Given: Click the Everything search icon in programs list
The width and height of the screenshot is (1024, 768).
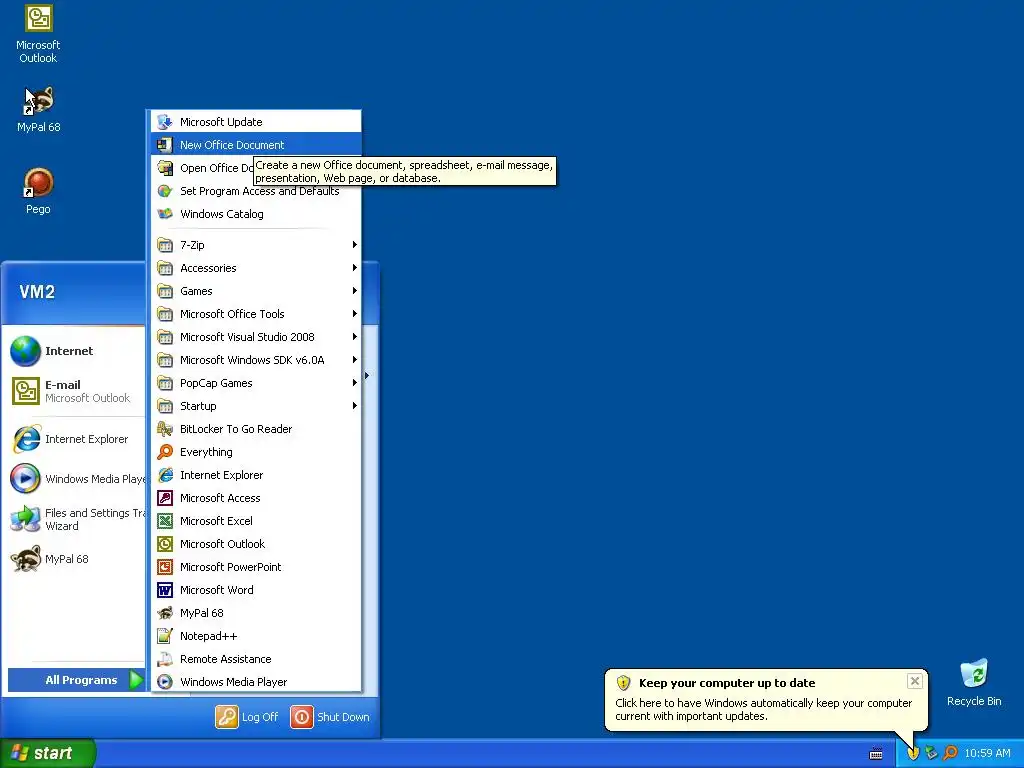Looking at the screenshot, I should (x=165, y=452).
